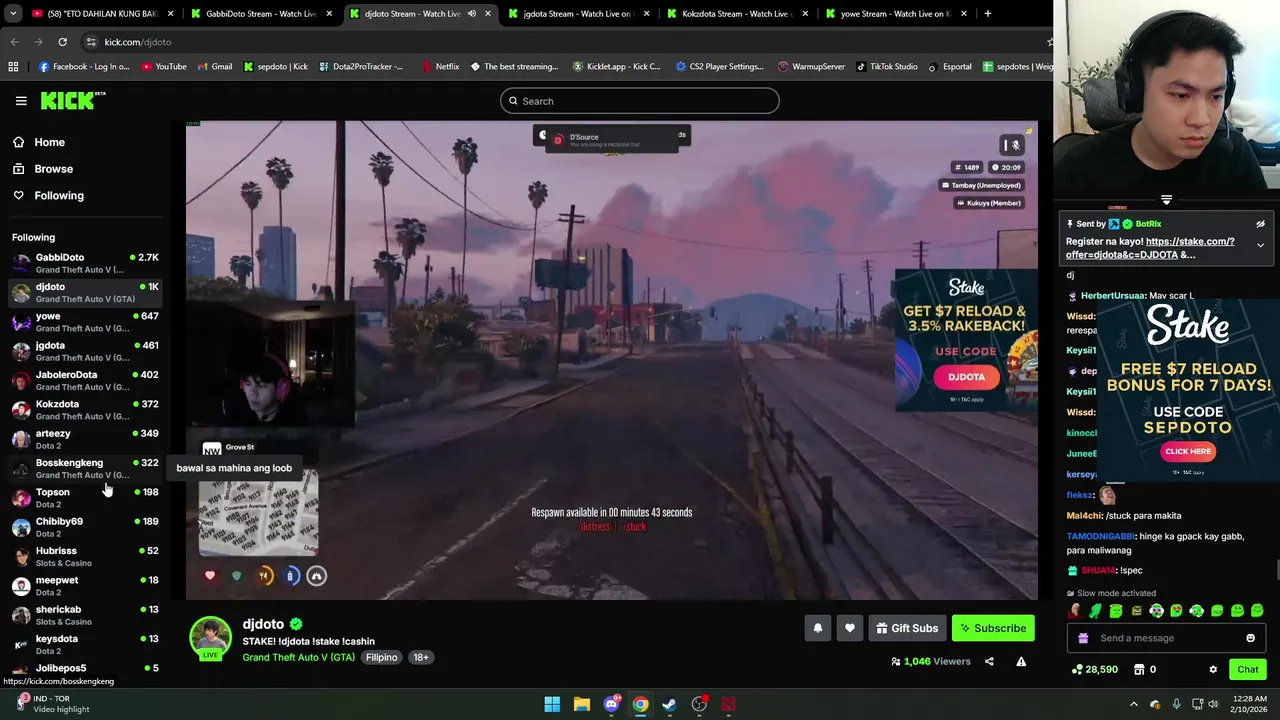Click the gift icon in message box

click(x=1083, y=638)
